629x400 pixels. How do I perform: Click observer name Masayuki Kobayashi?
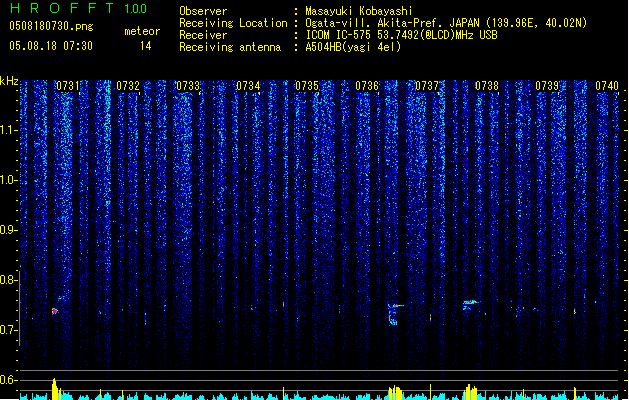click(x=359, y=11)
